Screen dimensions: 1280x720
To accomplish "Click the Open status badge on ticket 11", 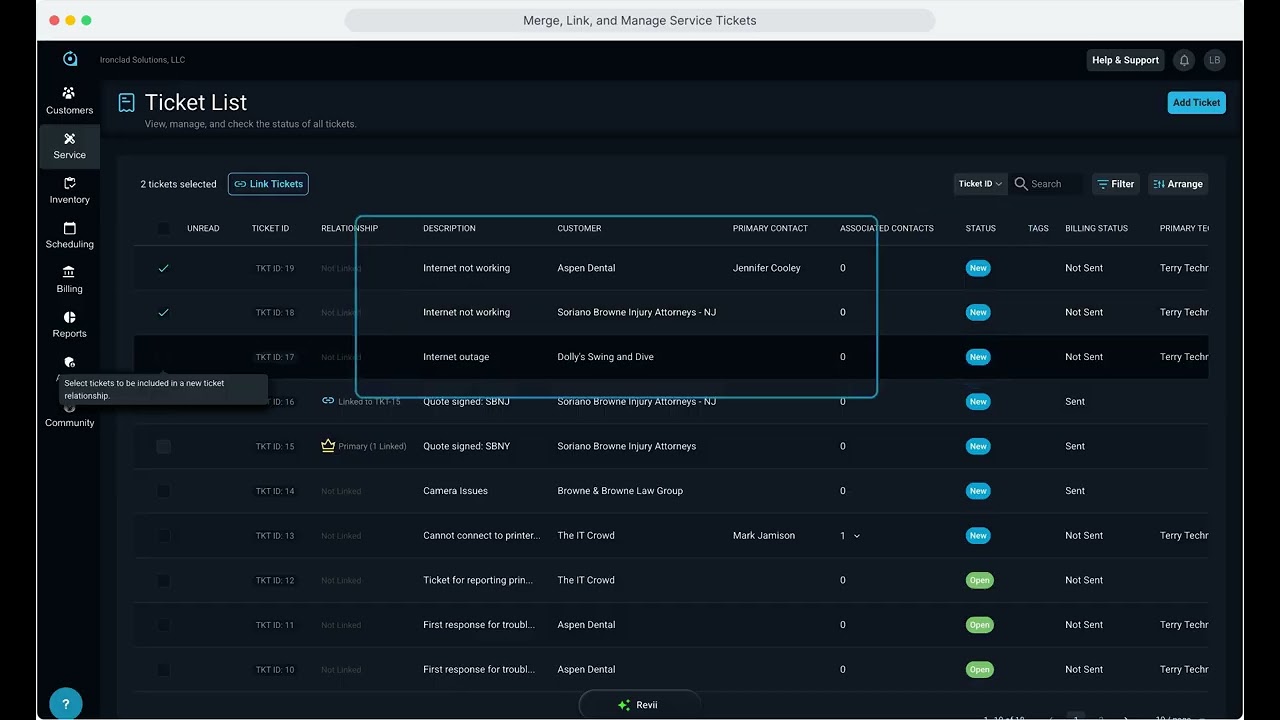I will [x=980, y=625].
